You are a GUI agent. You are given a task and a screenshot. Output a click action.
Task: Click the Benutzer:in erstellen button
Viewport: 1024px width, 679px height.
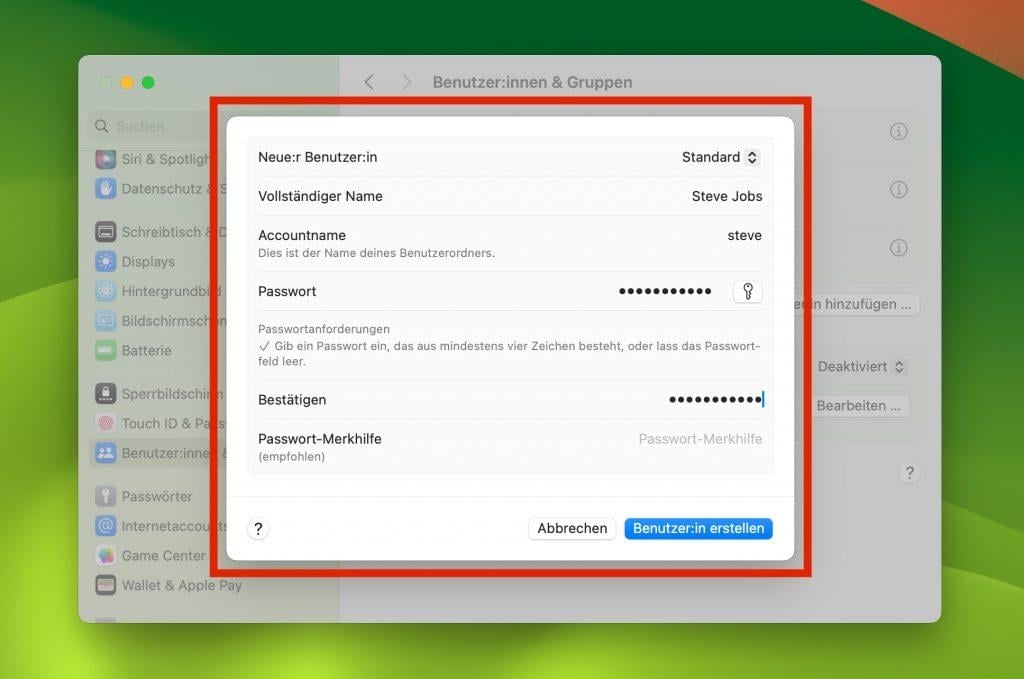698,528
